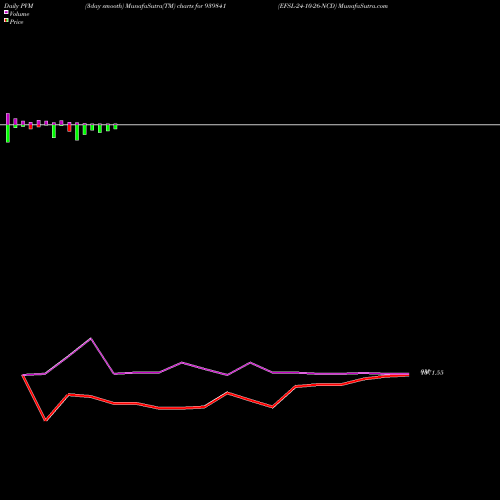Click the 3day smooth MunafaSutra chart title
Screen dimensions: 500x500
155,6
